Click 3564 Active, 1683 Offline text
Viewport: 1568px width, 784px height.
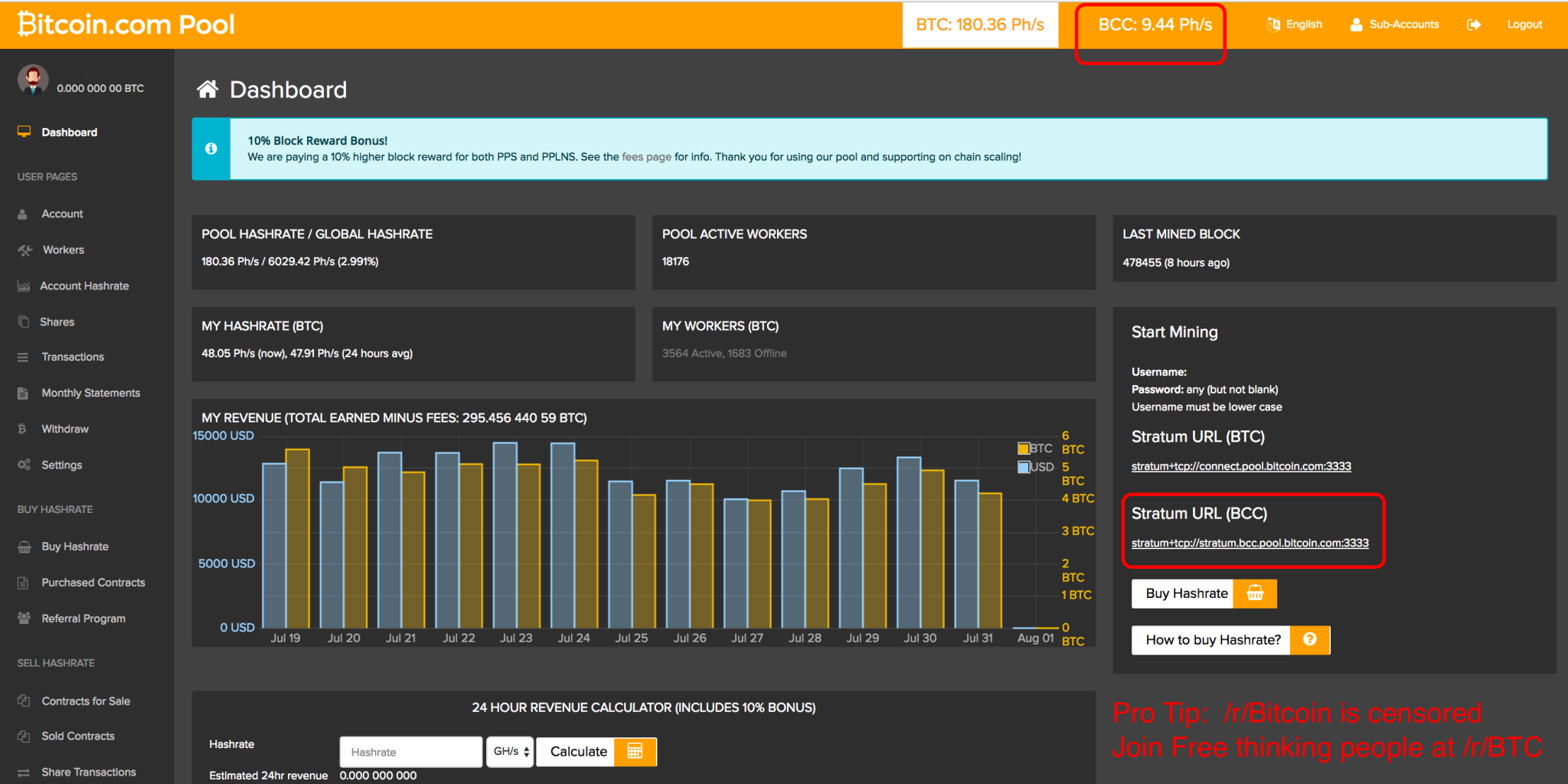pos(724,354)
